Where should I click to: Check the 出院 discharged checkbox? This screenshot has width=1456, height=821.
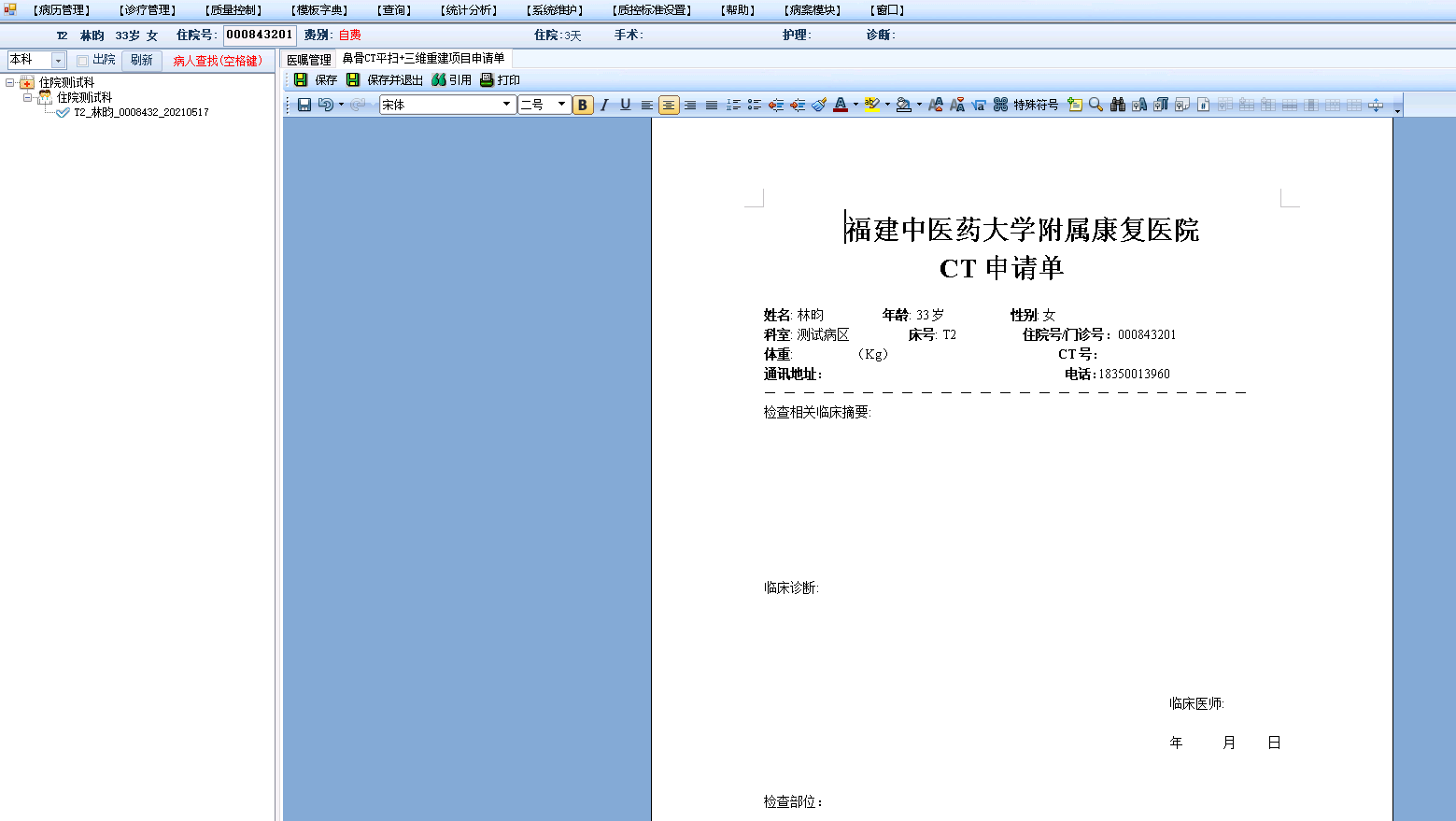[82, 61]
